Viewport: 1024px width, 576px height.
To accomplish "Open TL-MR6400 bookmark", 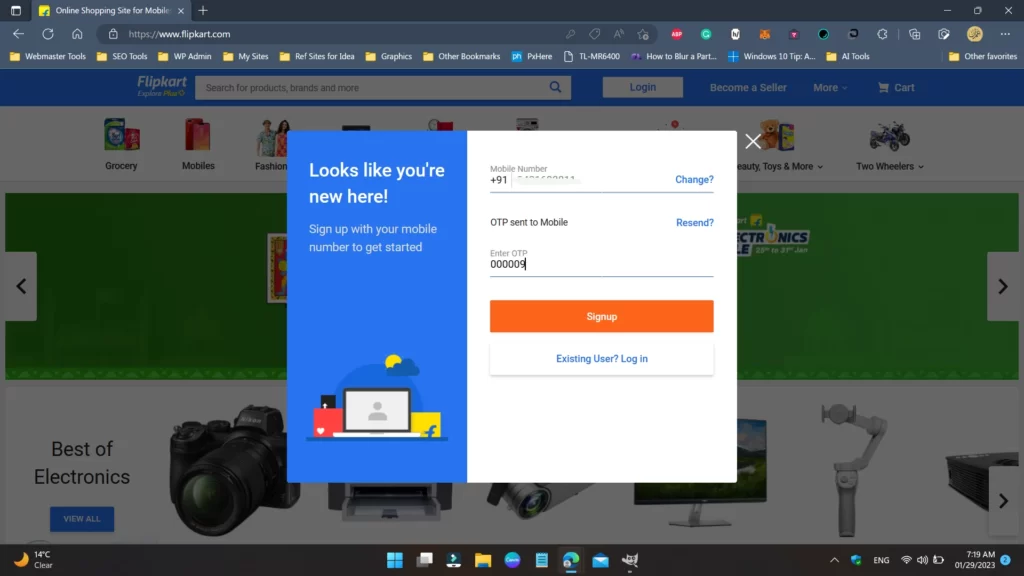I will 592,56.
